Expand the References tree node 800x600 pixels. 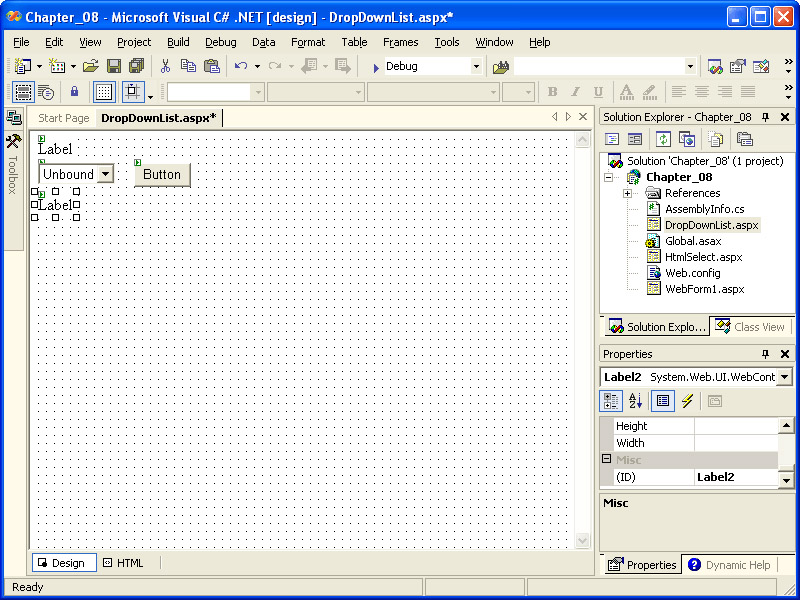pos(627,193)
